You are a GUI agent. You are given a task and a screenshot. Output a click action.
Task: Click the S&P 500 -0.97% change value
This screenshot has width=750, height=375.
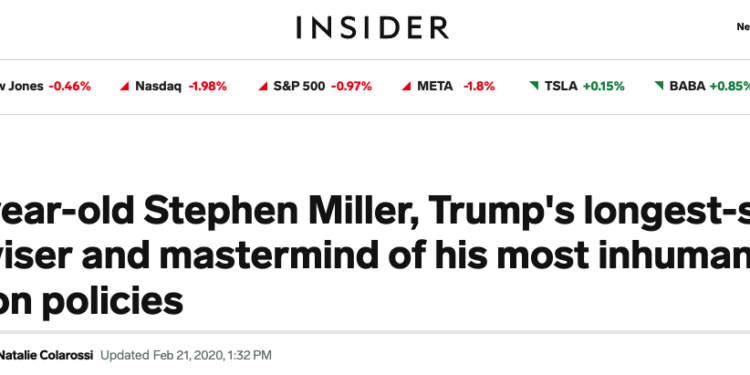click(351, 86)
